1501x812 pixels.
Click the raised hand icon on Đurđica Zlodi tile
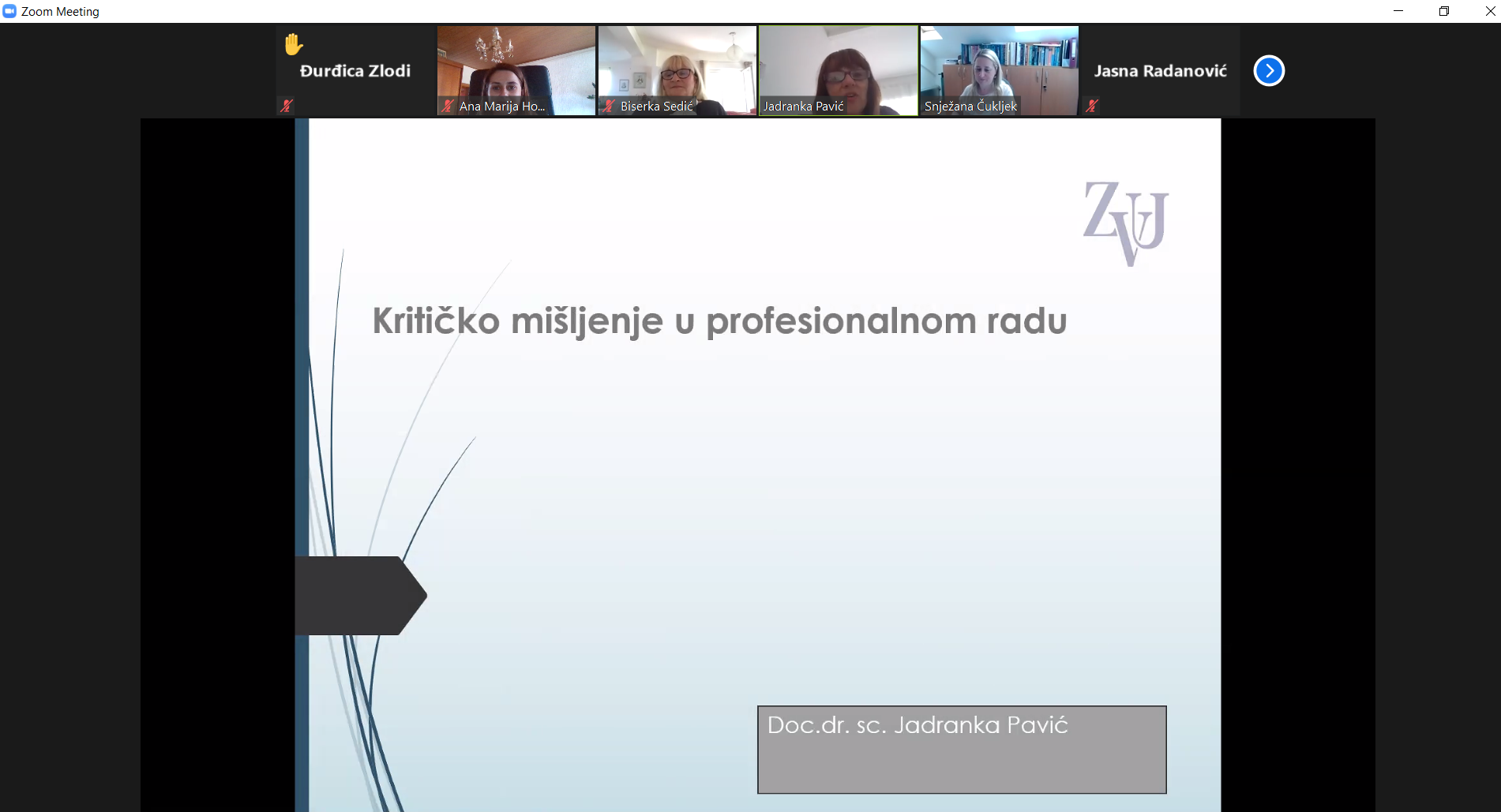point(293,44)
